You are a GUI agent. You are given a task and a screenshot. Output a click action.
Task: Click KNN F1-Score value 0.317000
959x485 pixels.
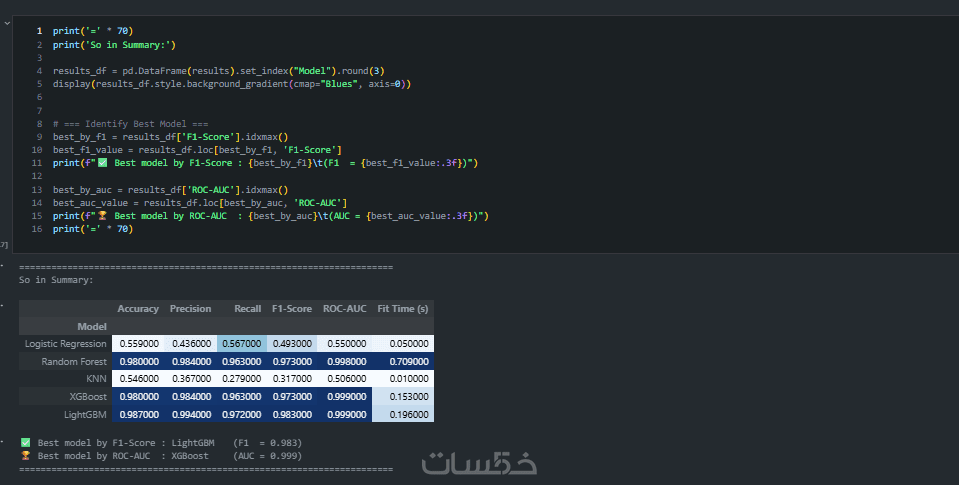[292, 379]
